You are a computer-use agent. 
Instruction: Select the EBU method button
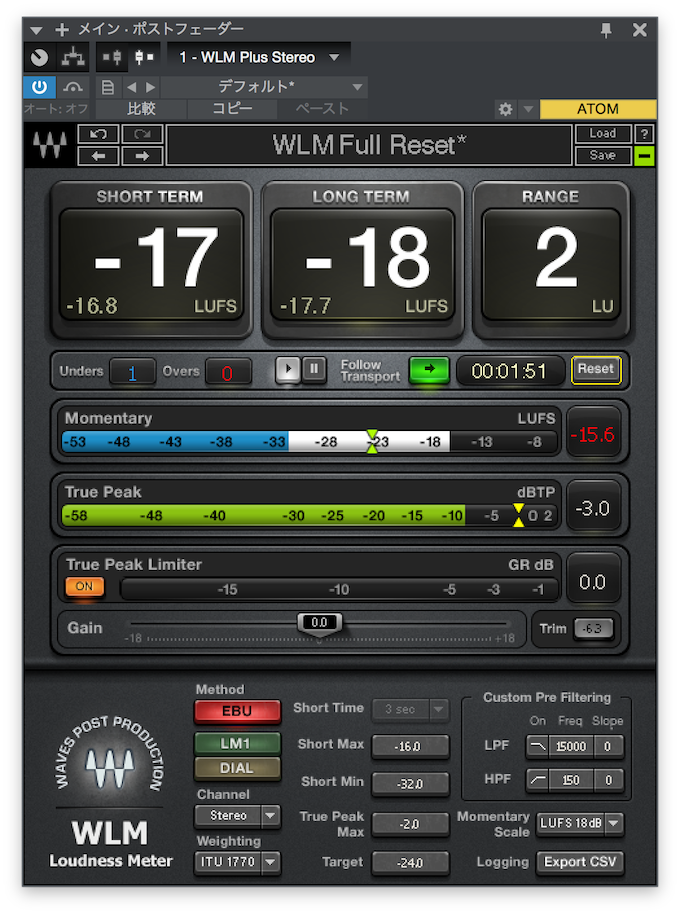pos(237,712)
